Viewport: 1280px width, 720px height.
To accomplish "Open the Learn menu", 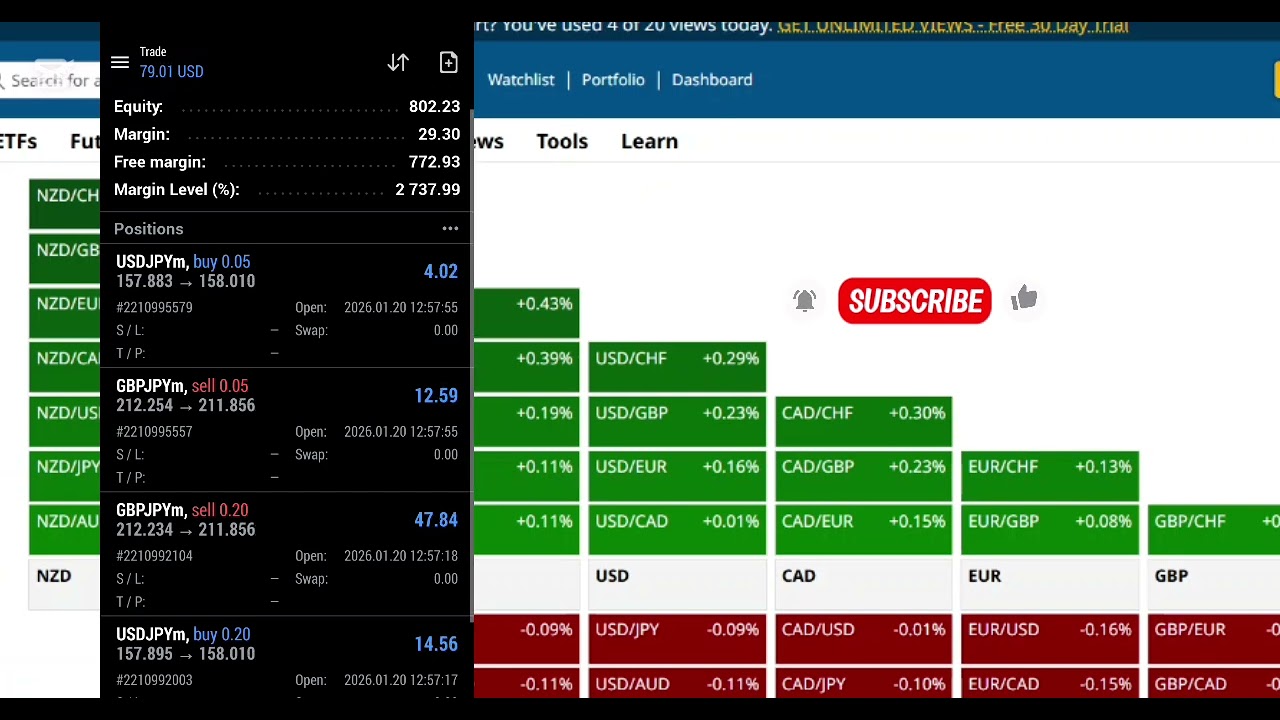I will pos(649,141).
